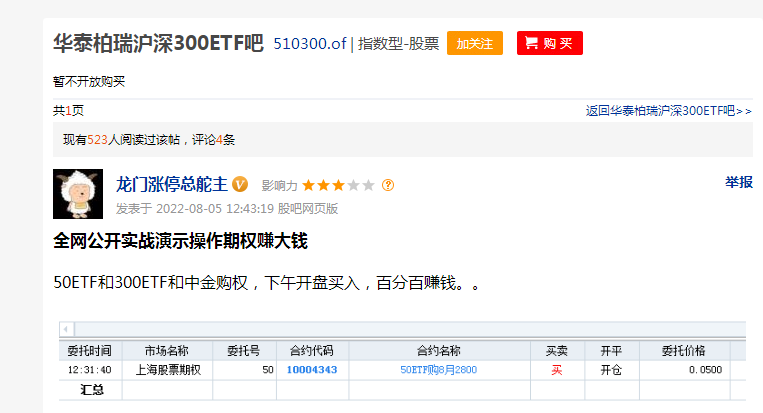Image resolution: width=763 pixels, height=413 pixels.
Task: Click the 合约代码 column header
Action: [312, 350]
